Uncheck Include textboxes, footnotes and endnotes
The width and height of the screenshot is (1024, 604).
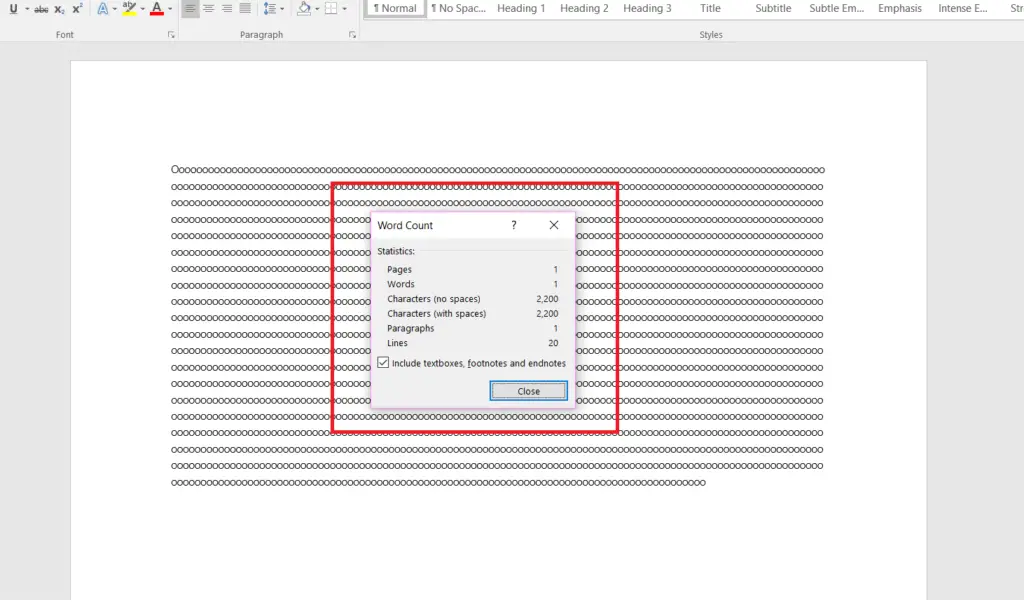[383, 363]
